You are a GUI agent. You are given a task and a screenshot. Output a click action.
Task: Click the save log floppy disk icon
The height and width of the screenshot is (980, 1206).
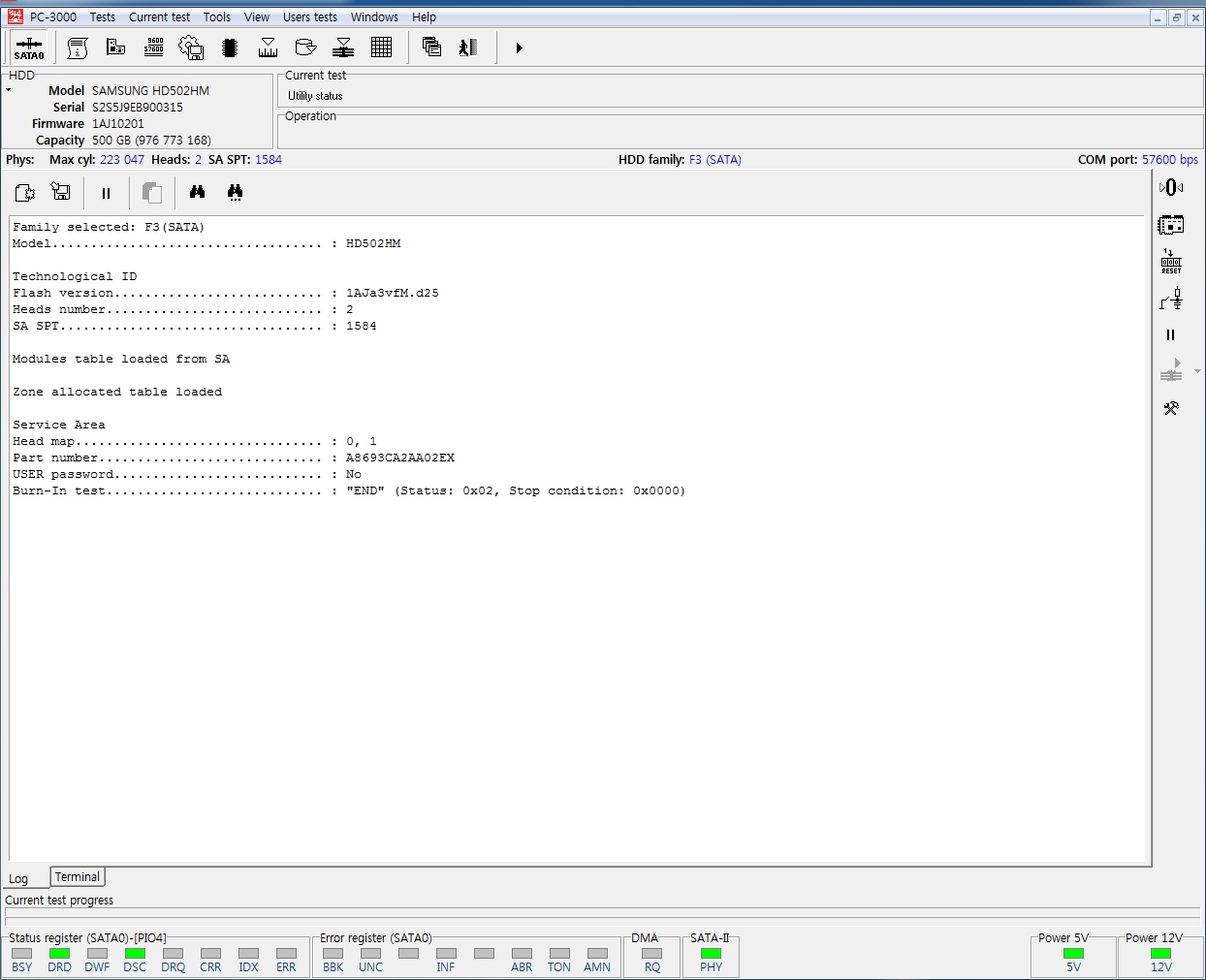coord(61,193)
